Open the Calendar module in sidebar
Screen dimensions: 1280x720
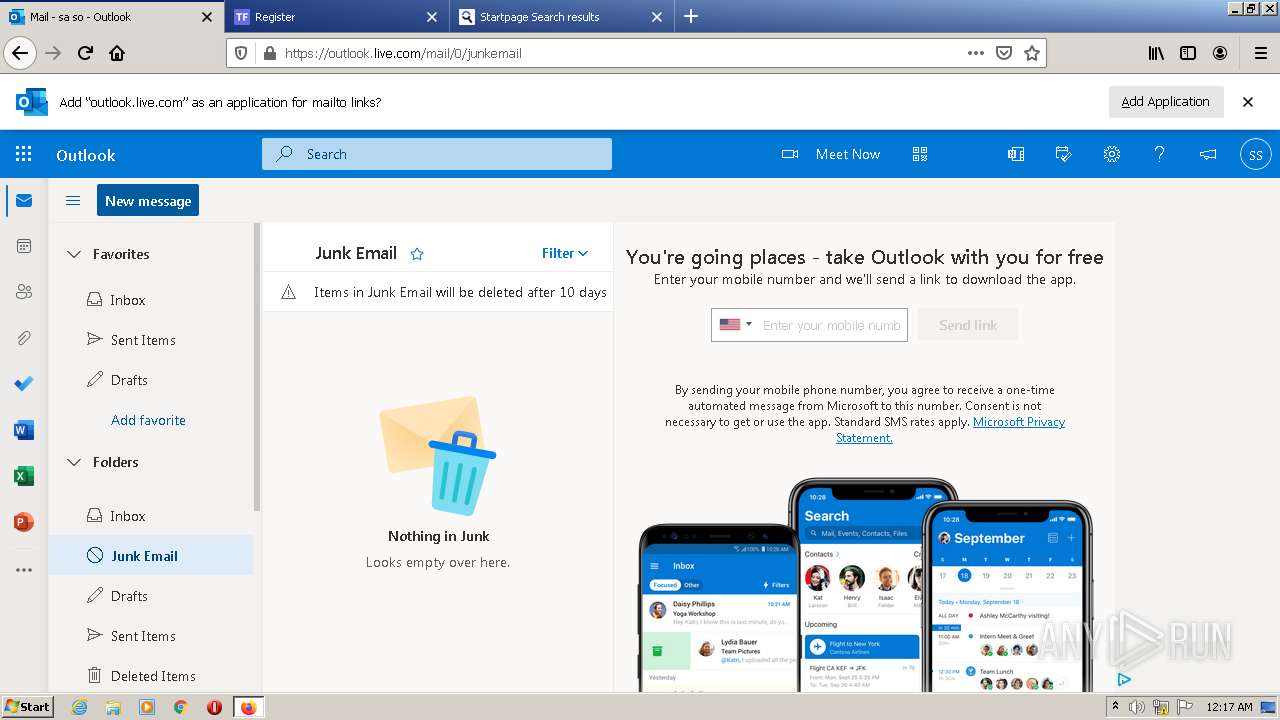pos(24,246)
